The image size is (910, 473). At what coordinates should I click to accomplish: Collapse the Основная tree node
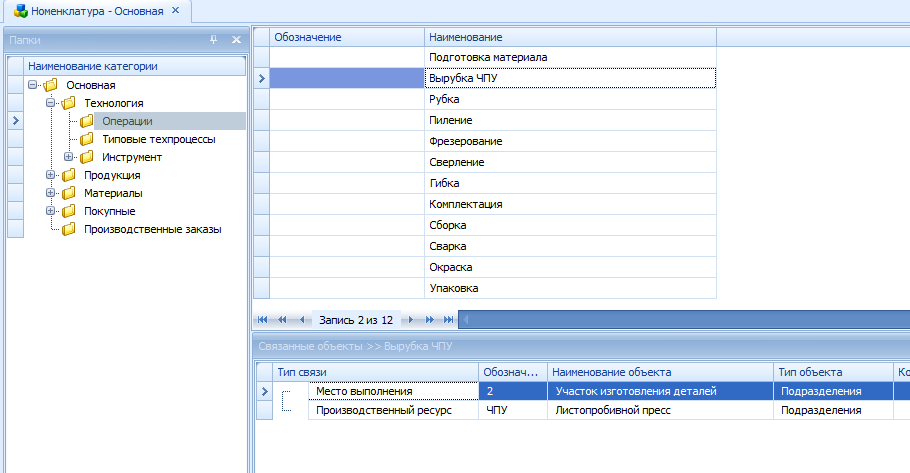click(x=32, y=85)
